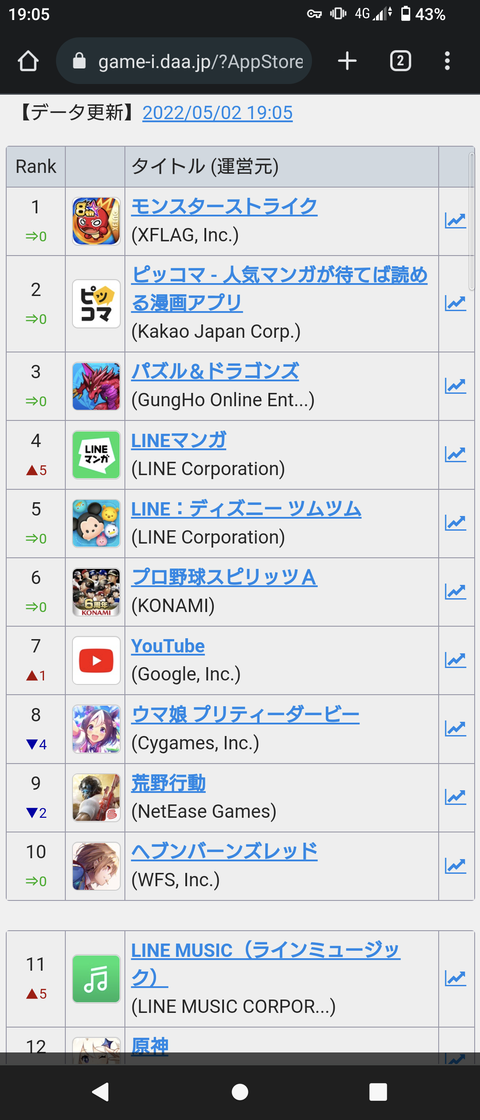Tap the ピッコマ app thumbnail
Viewport: 480px width, 1120px height.
tap(96, 304)
